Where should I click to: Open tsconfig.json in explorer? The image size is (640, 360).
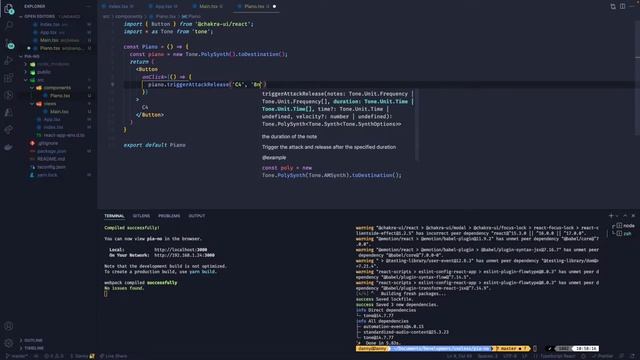click(51, 167)
